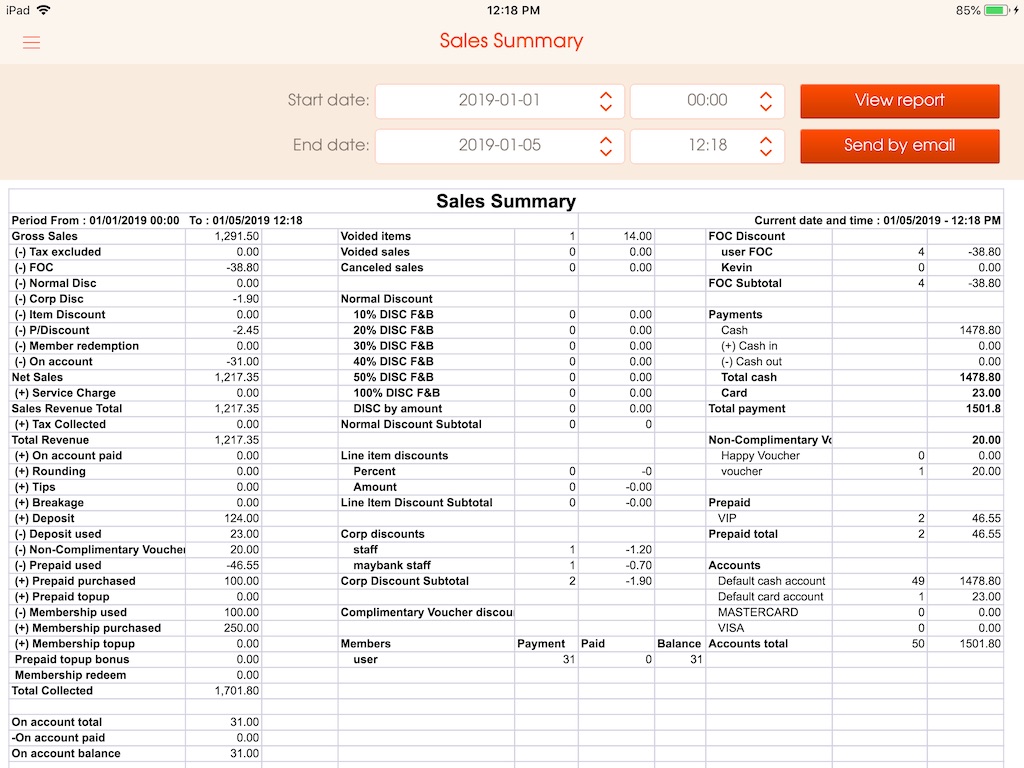Click the start time stepper arrows
This screenshot has width=1024, height=768.
766,101
